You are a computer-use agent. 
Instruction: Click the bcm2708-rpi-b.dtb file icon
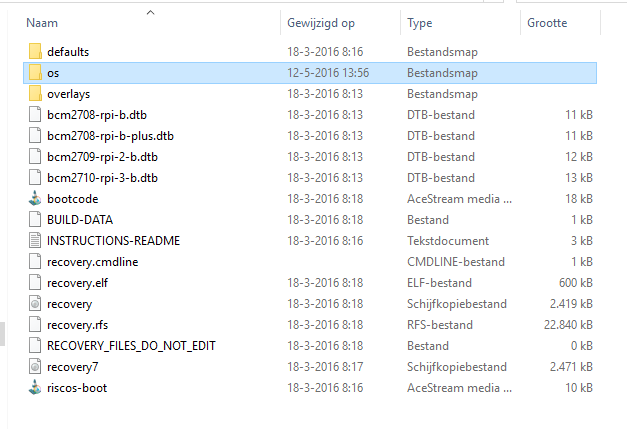[35, 115]
